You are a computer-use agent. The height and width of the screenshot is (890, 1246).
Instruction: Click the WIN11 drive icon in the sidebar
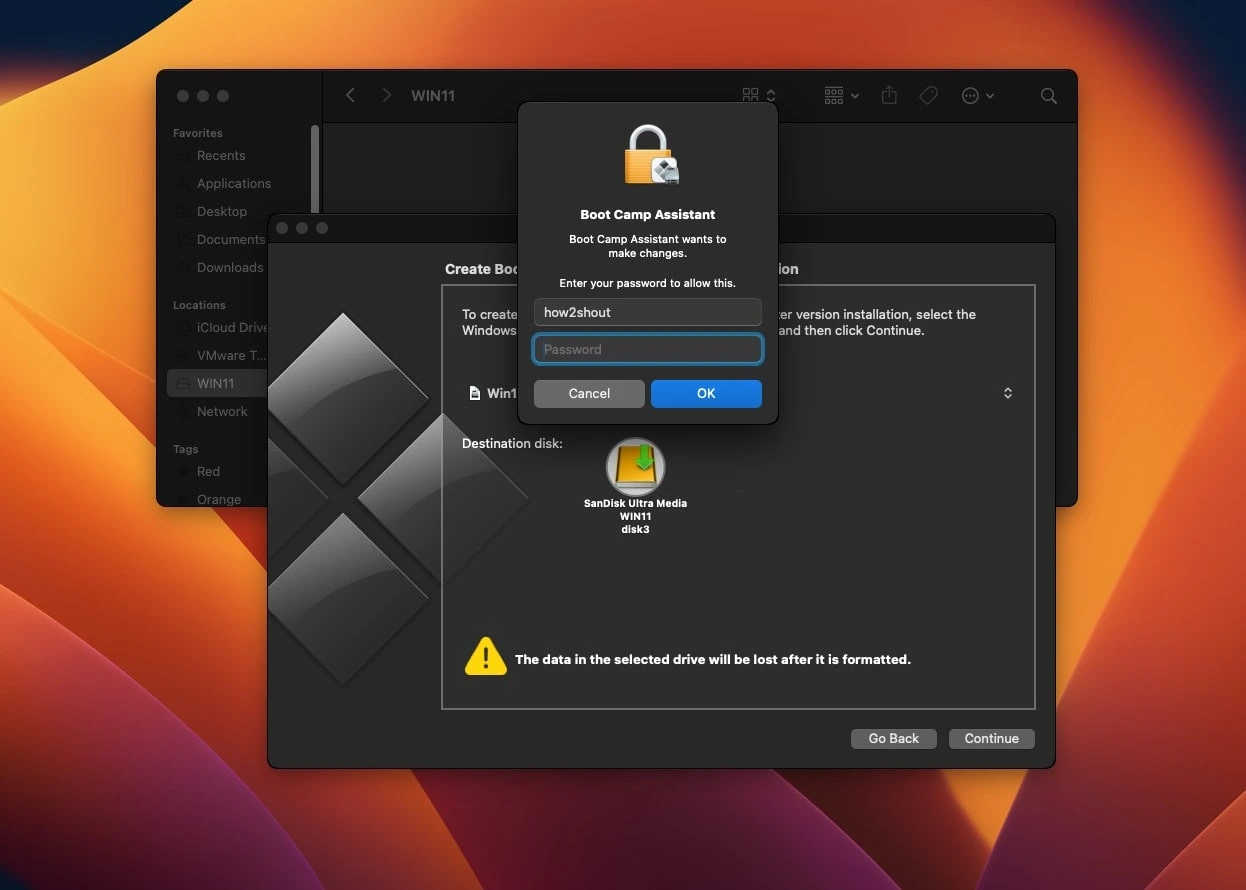point(182,383)
